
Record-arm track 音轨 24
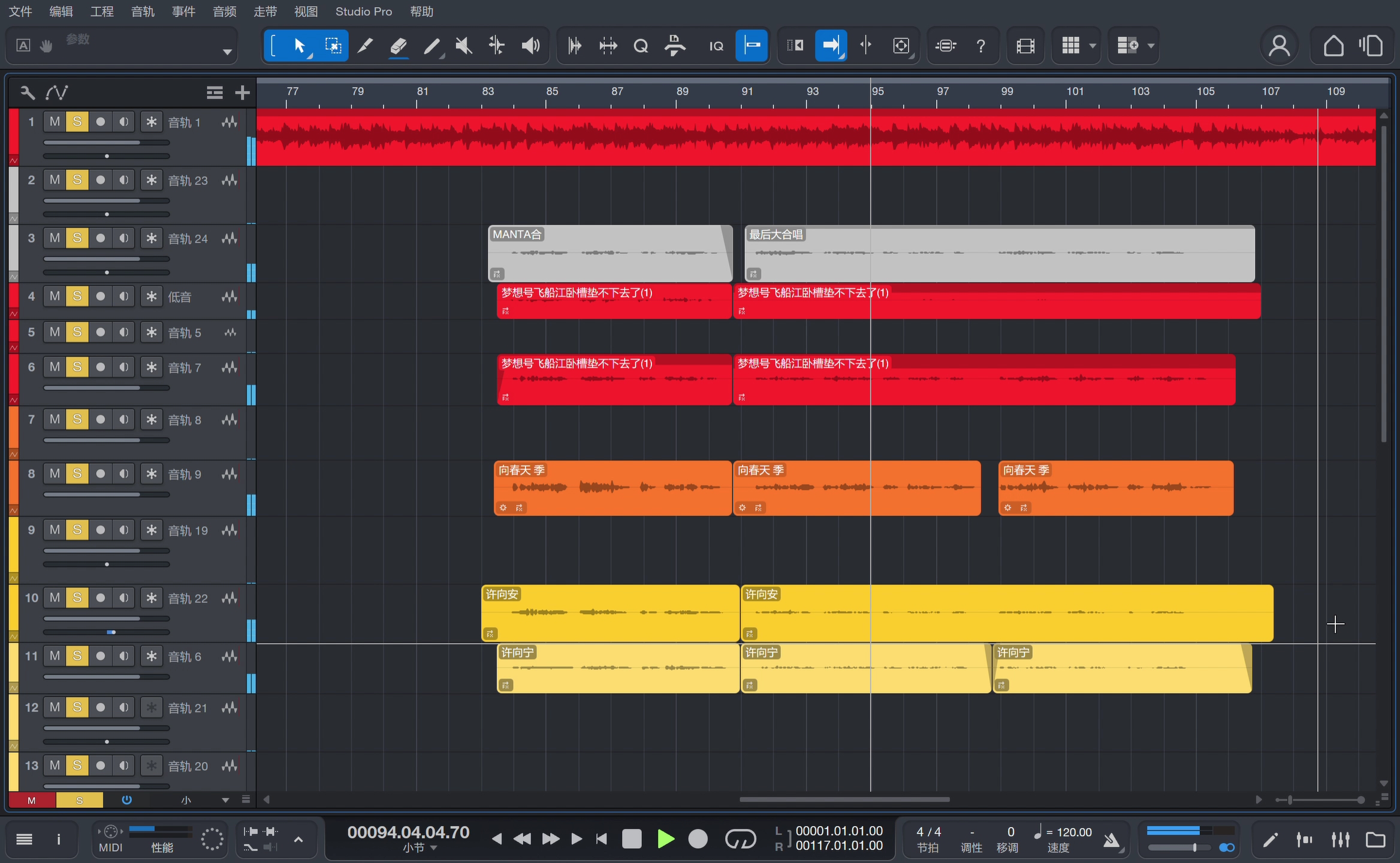click(x=100, y=238)
